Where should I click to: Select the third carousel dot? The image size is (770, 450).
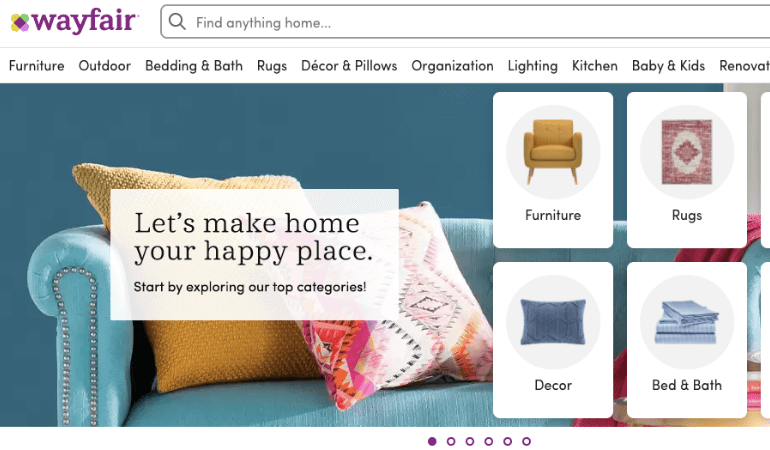click(x=470, y=441)
